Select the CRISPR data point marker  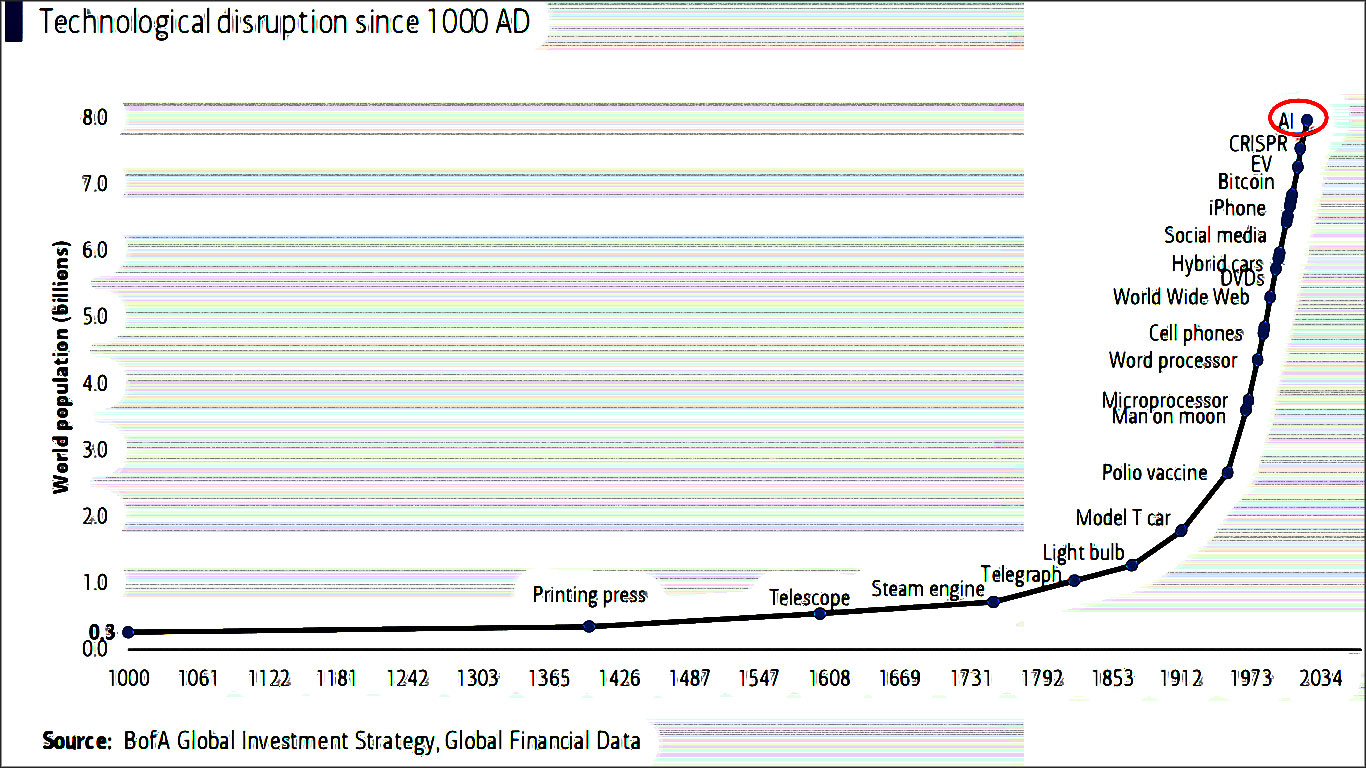click(1299, 147)
